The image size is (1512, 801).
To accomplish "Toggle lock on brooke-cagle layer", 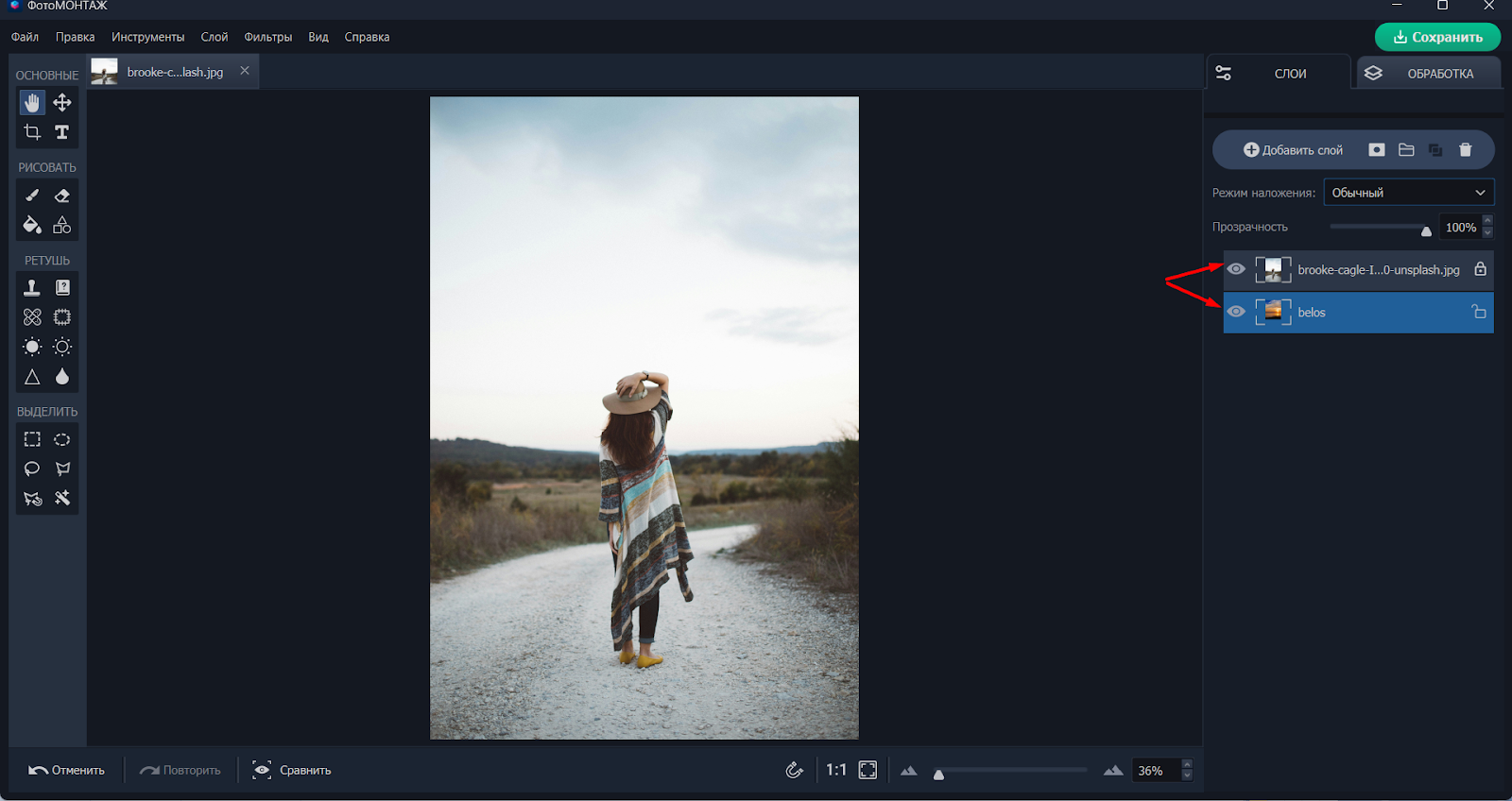I will pos(1480,269).
